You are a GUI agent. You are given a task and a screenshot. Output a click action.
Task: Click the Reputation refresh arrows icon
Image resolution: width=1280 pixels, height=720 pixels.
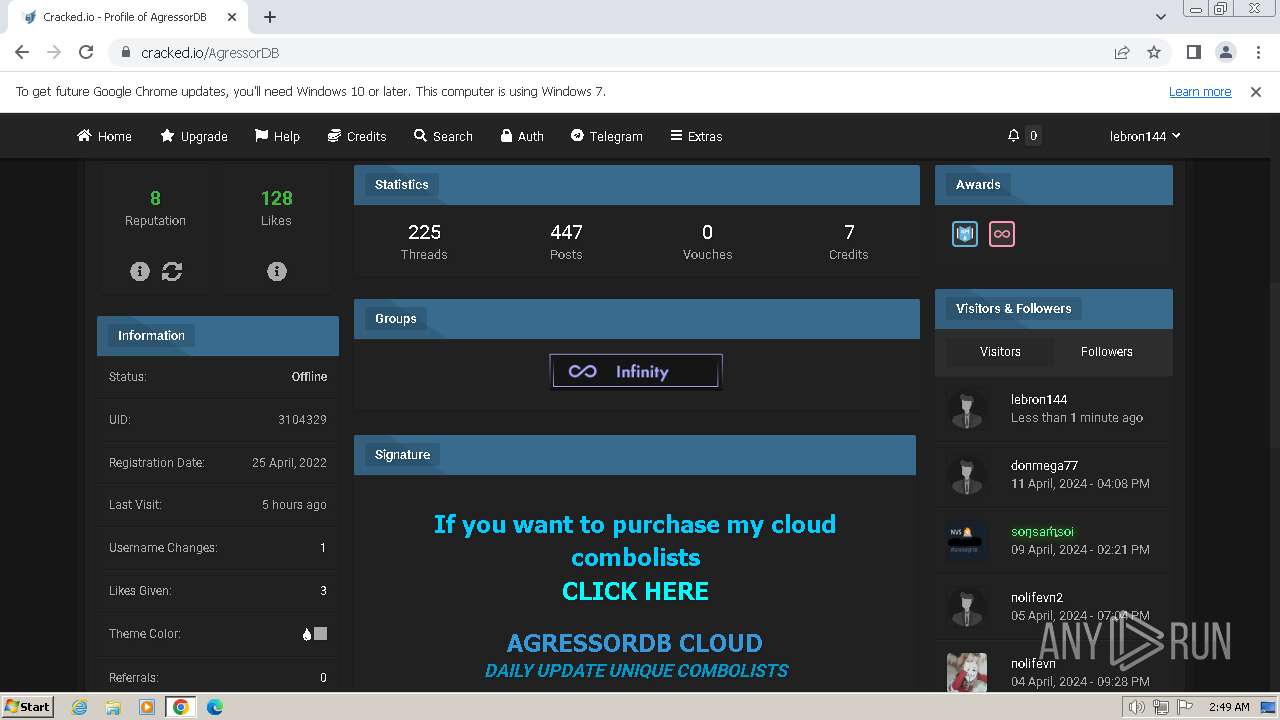[x=172, y=271]
